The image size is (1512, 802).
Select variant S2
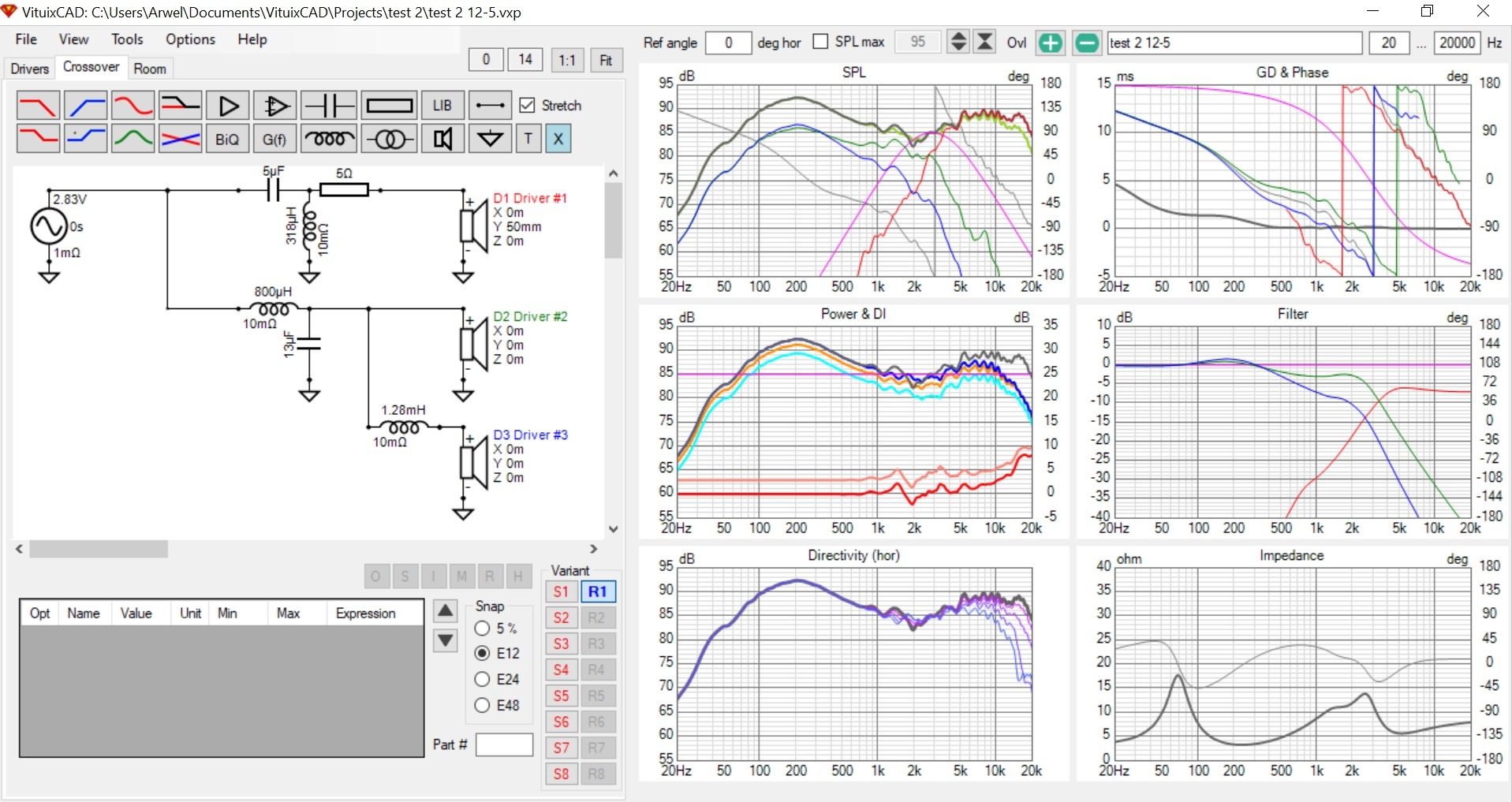coord(561,617)
